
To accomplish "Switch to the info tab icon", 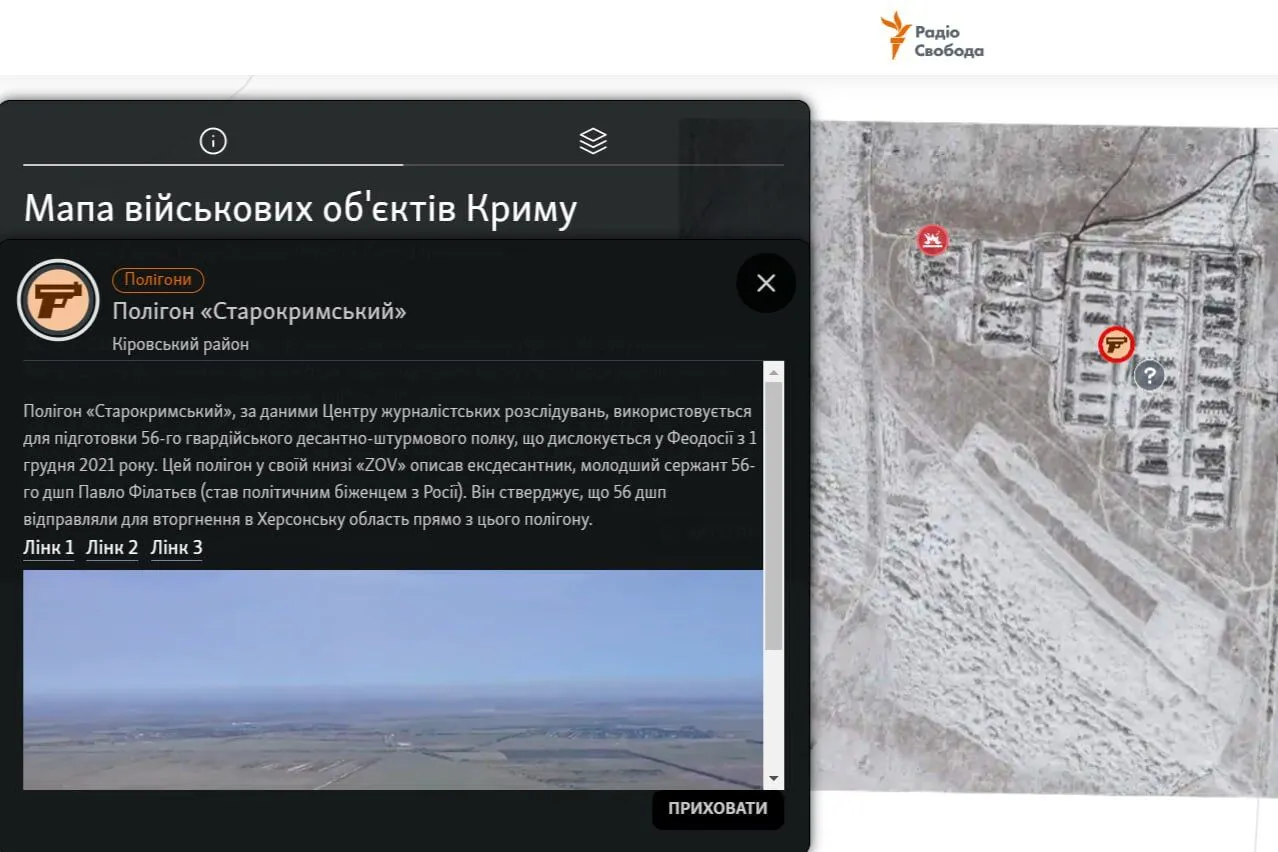I will point(213,141).
